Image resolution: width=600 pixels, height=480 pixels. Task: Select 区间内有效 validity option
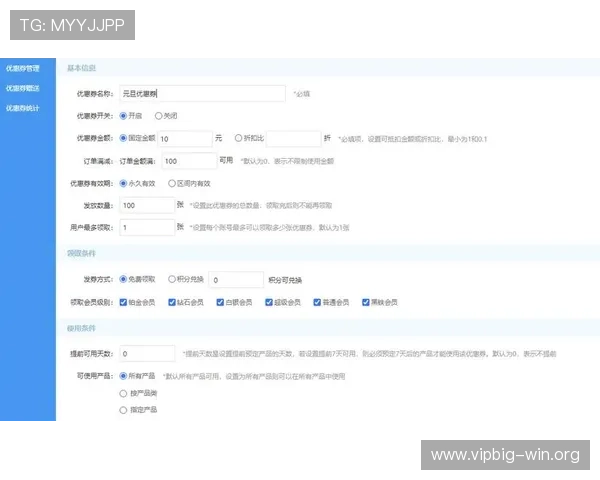[172, 183]
